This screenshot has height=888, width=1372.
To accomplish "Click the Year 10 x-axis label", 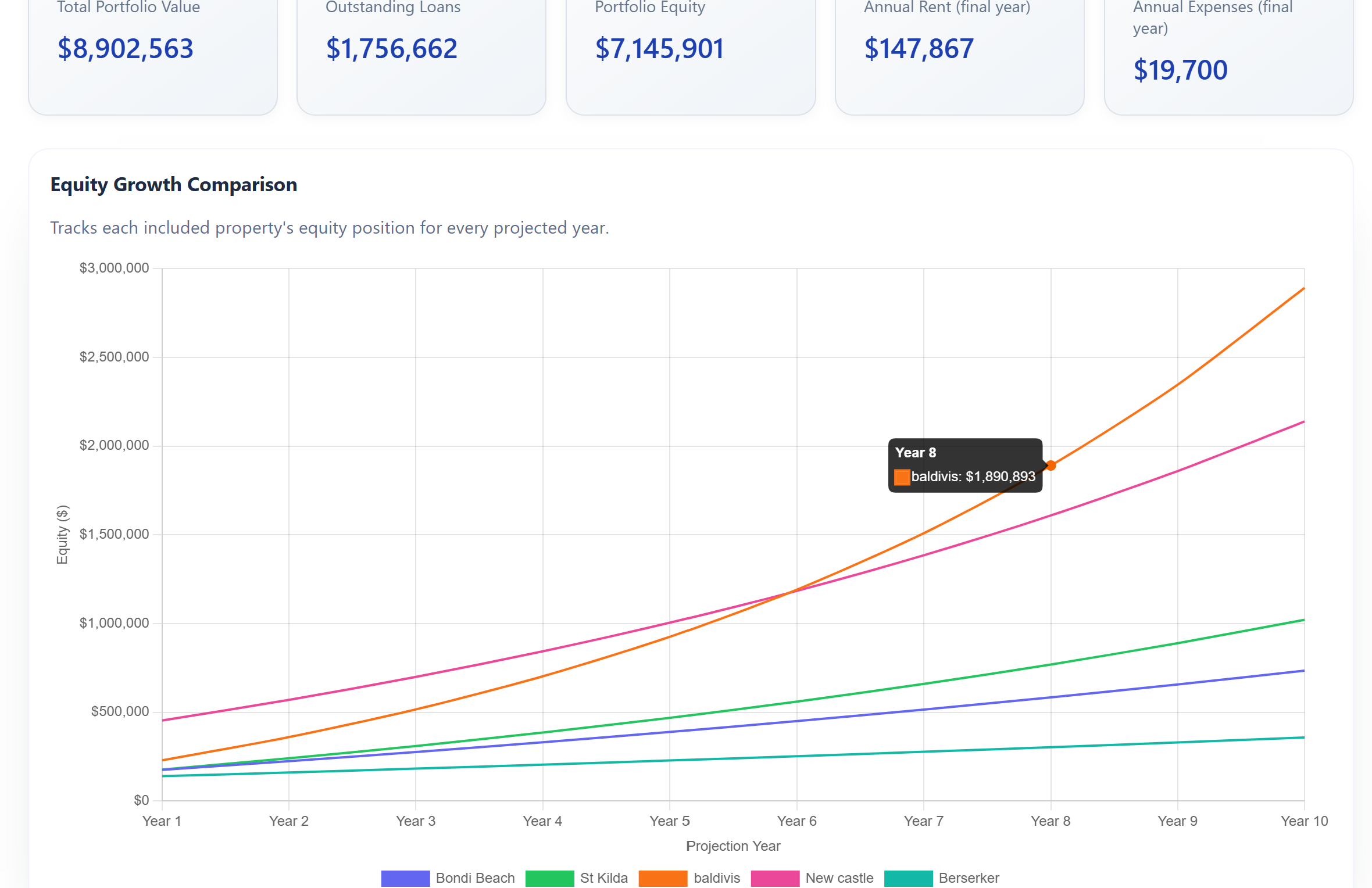I will (1304, 821).
